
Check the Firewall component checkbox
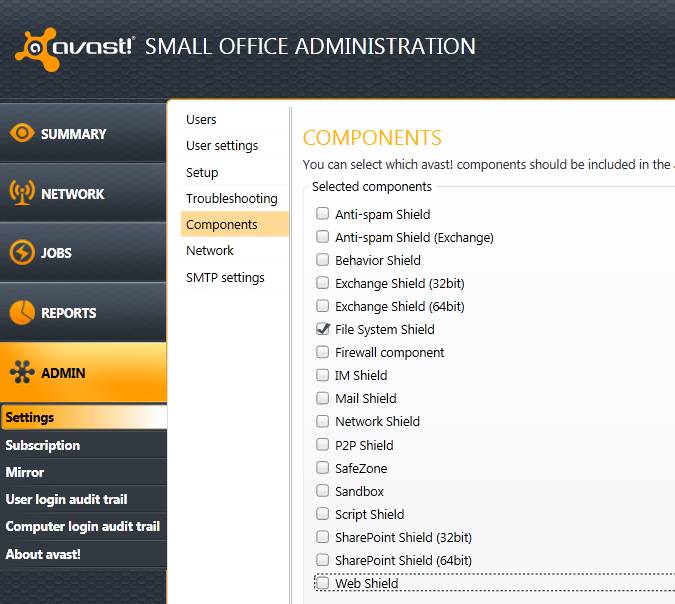322,352
